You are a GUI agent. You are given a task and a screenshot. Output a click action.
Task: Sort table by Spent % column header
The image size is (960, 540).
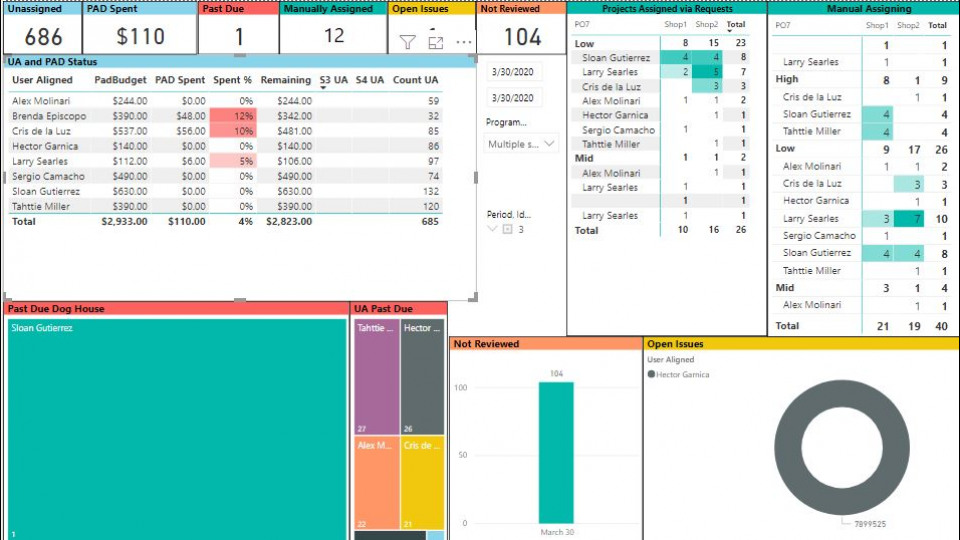coord(232,80)
